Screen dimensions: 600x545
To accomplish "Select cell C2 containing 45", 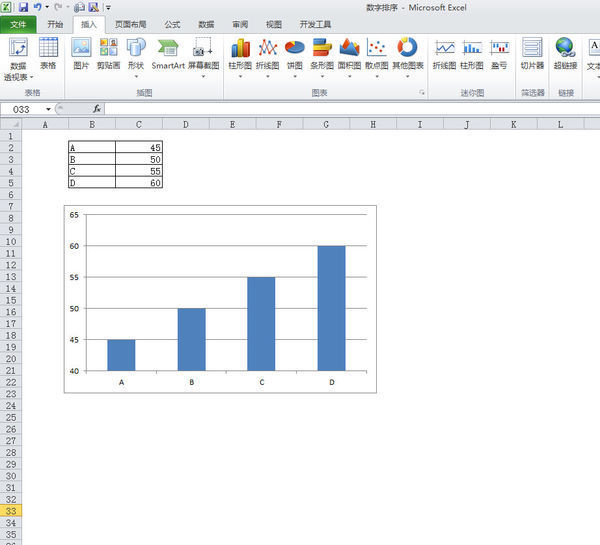I will coord(138,147).
